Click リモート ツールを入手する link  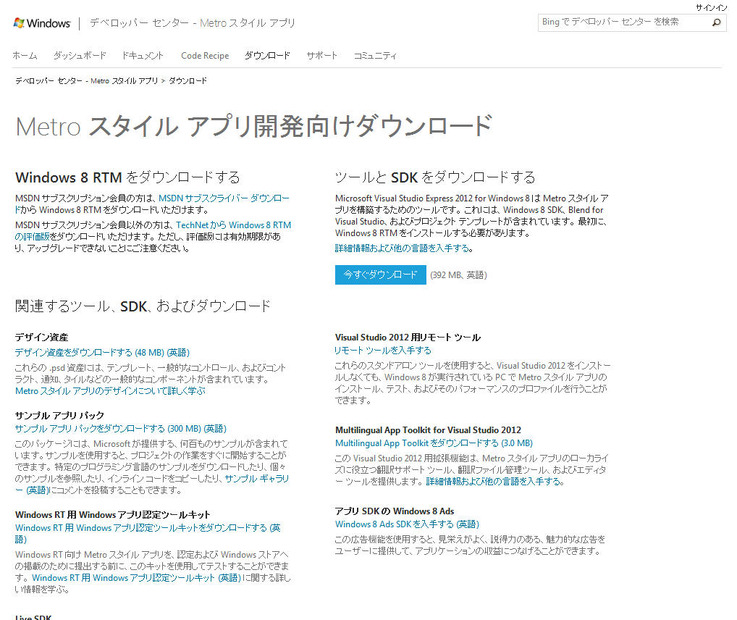point(383,350)
